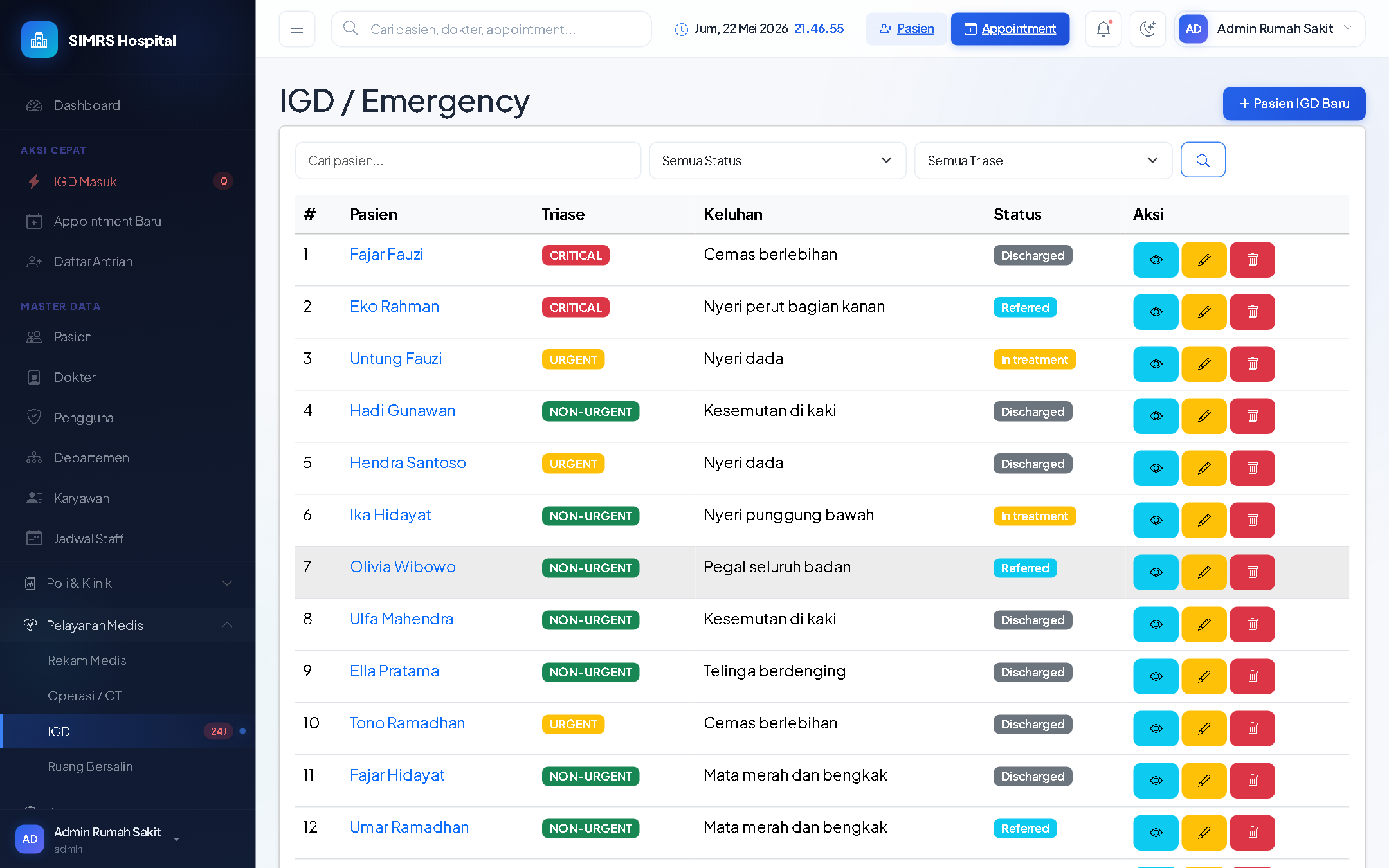Edit Ulfa Mahendra's record
Screen dimensions: 1389x868
point(1204,624)
